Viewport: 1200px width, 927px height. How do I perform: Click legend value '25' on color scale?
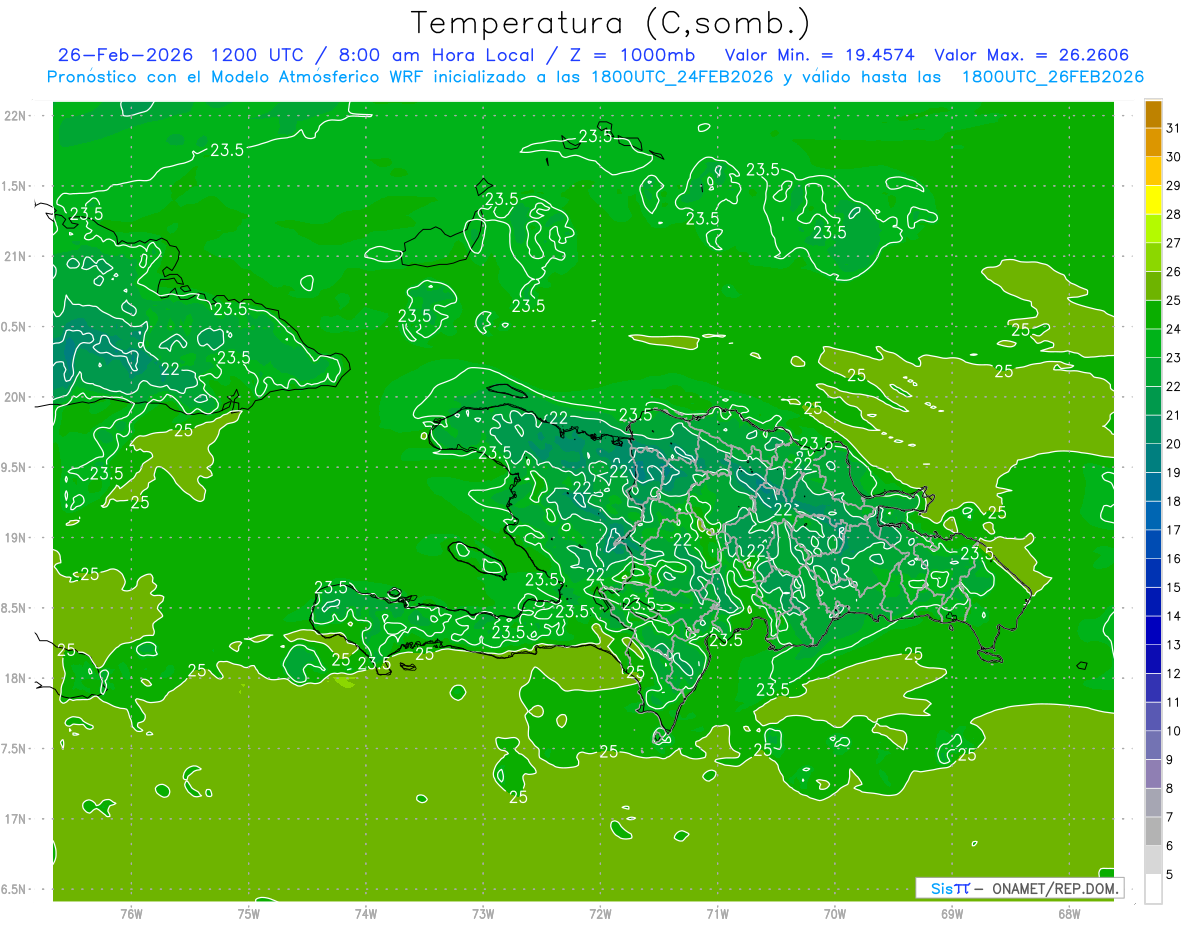click(1174, 300)
